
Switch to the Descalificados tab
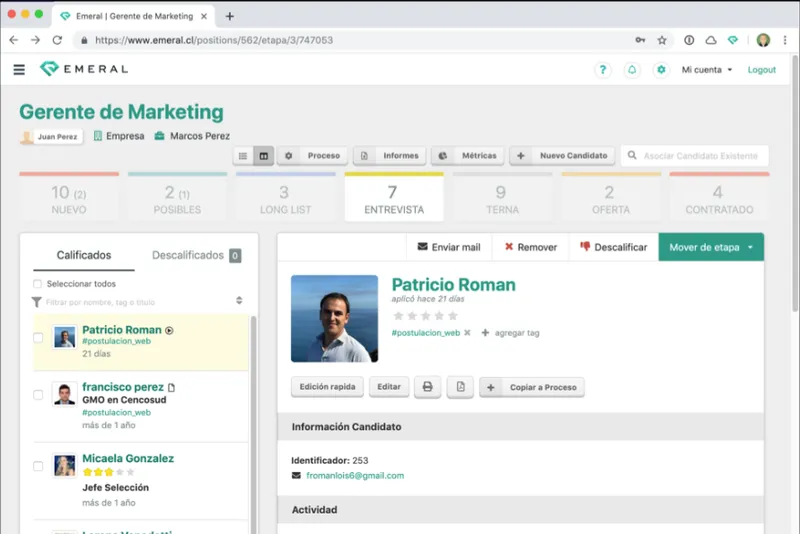[x=196, y=255]
